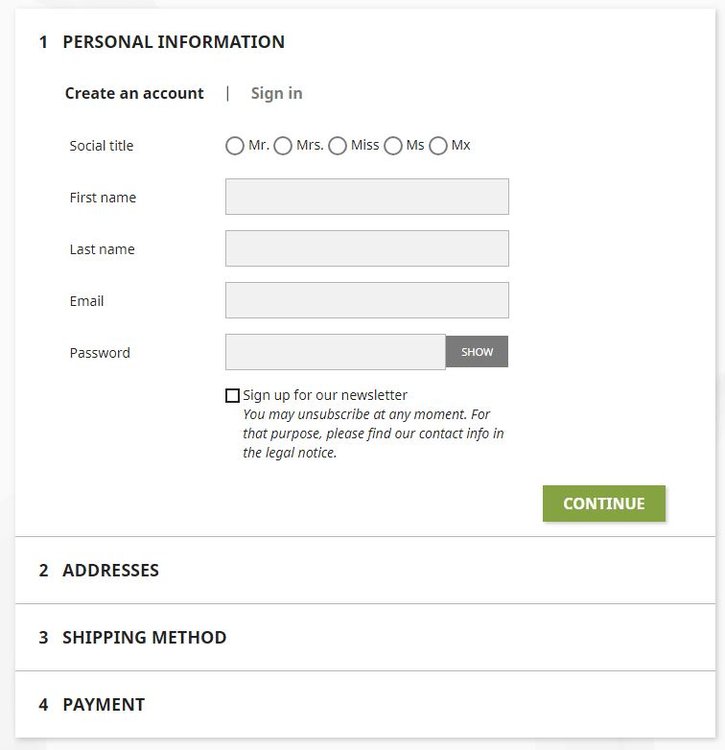Viewport: 725px width, 750px height.
Task: Enable the newsletter signup checkbox
Action: coord(233,396)
